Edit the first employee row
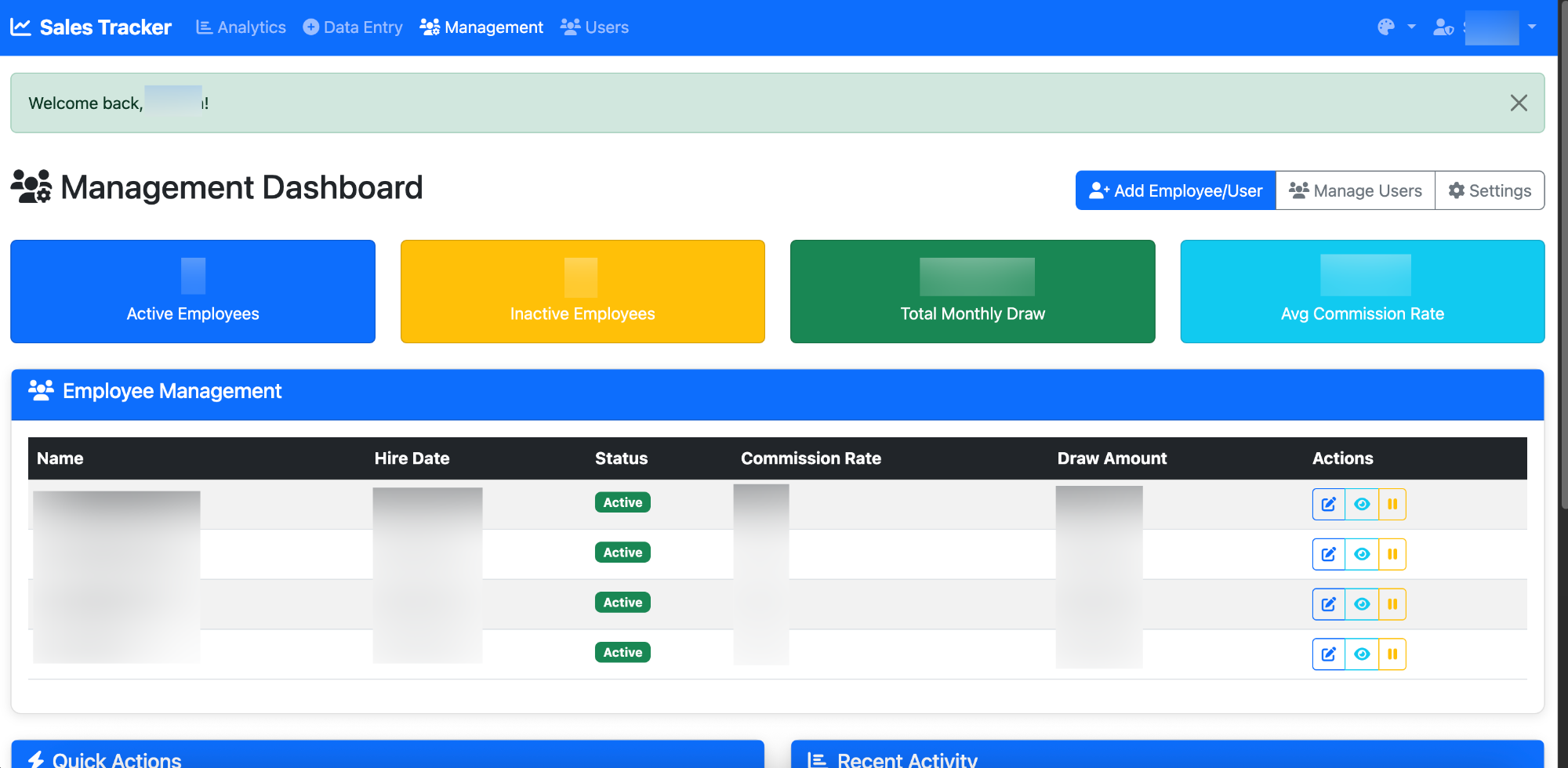The image size is (1568, 768). point(1328,504)
